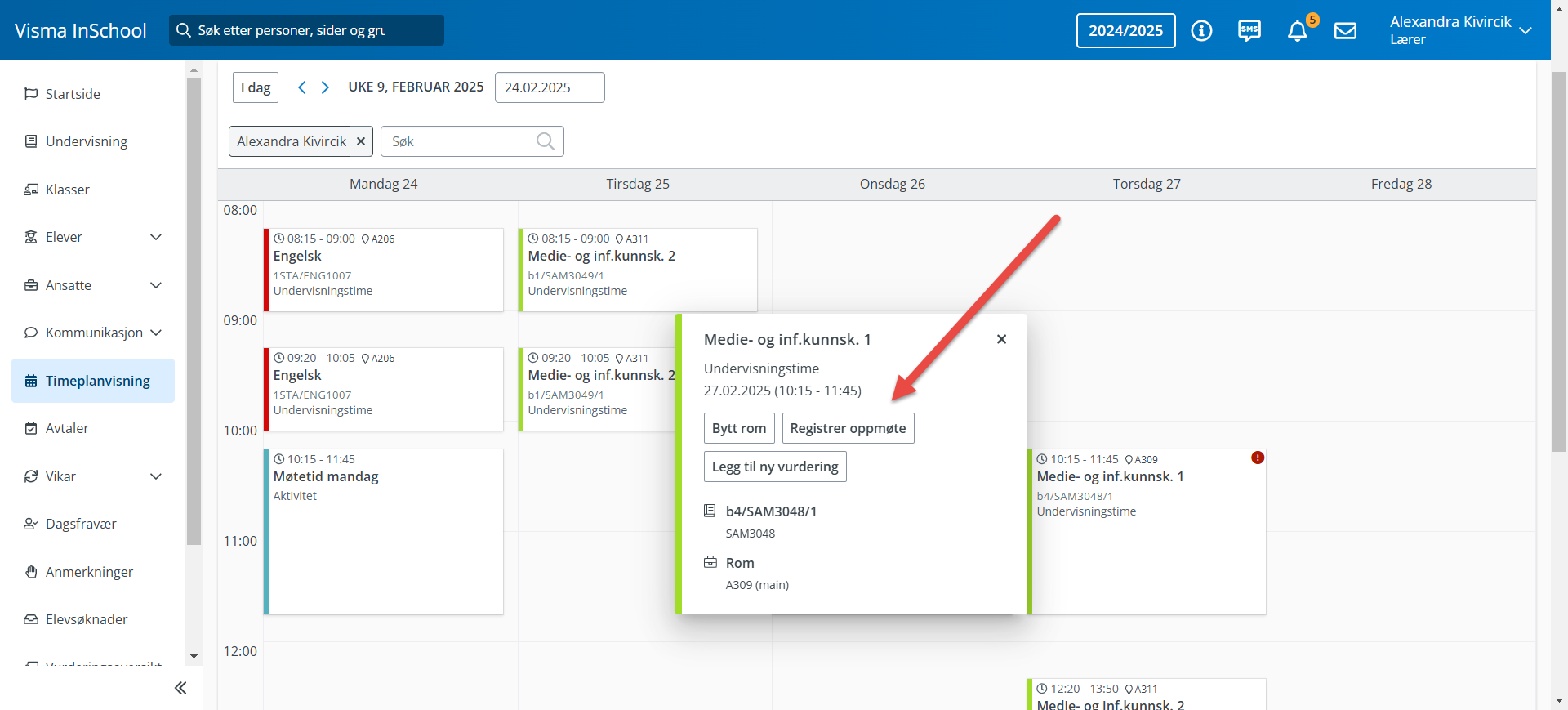Remove Alexandra Kivircik filter chip
1568x710 pixels.
360,141
